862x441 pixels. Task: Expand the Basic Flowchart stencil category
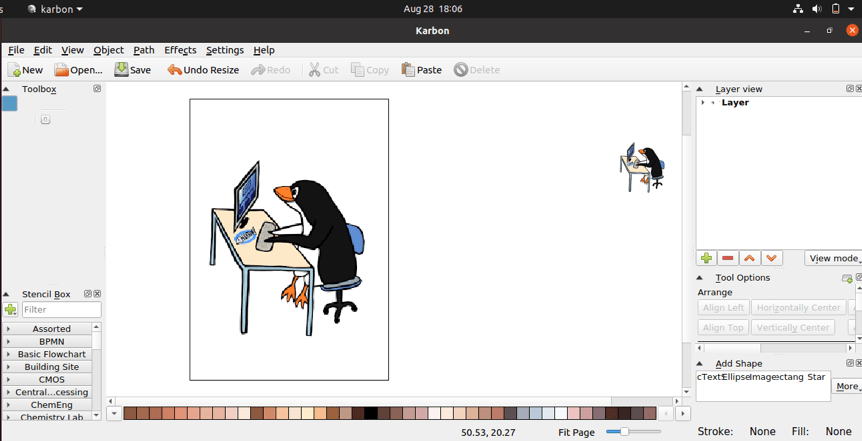(x=8, y=354)
